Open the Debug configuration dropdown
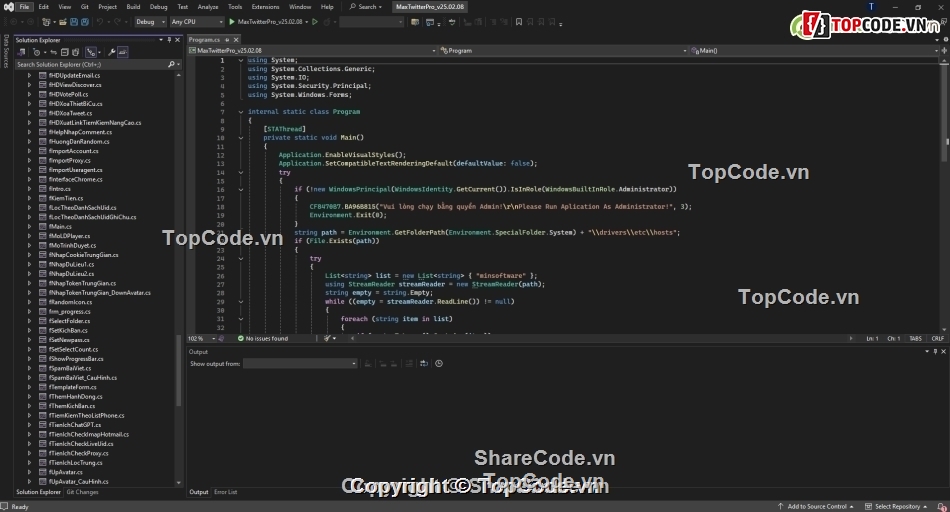 point(150,22)
